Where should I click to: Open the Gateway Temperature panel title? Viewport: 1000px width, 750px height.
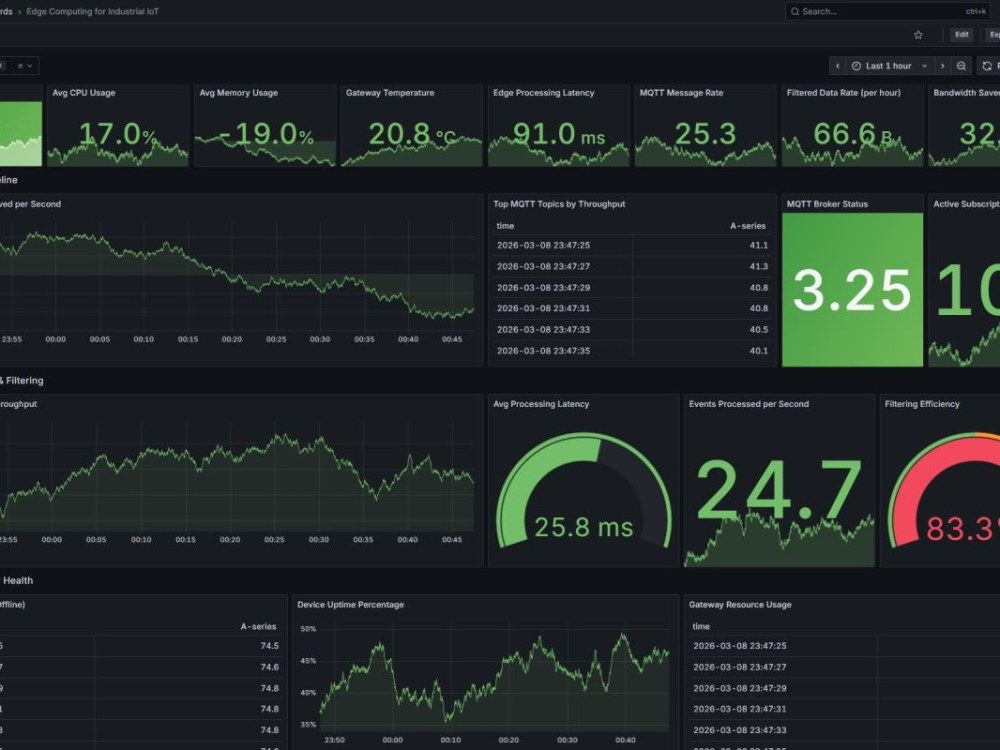point(390,92)
